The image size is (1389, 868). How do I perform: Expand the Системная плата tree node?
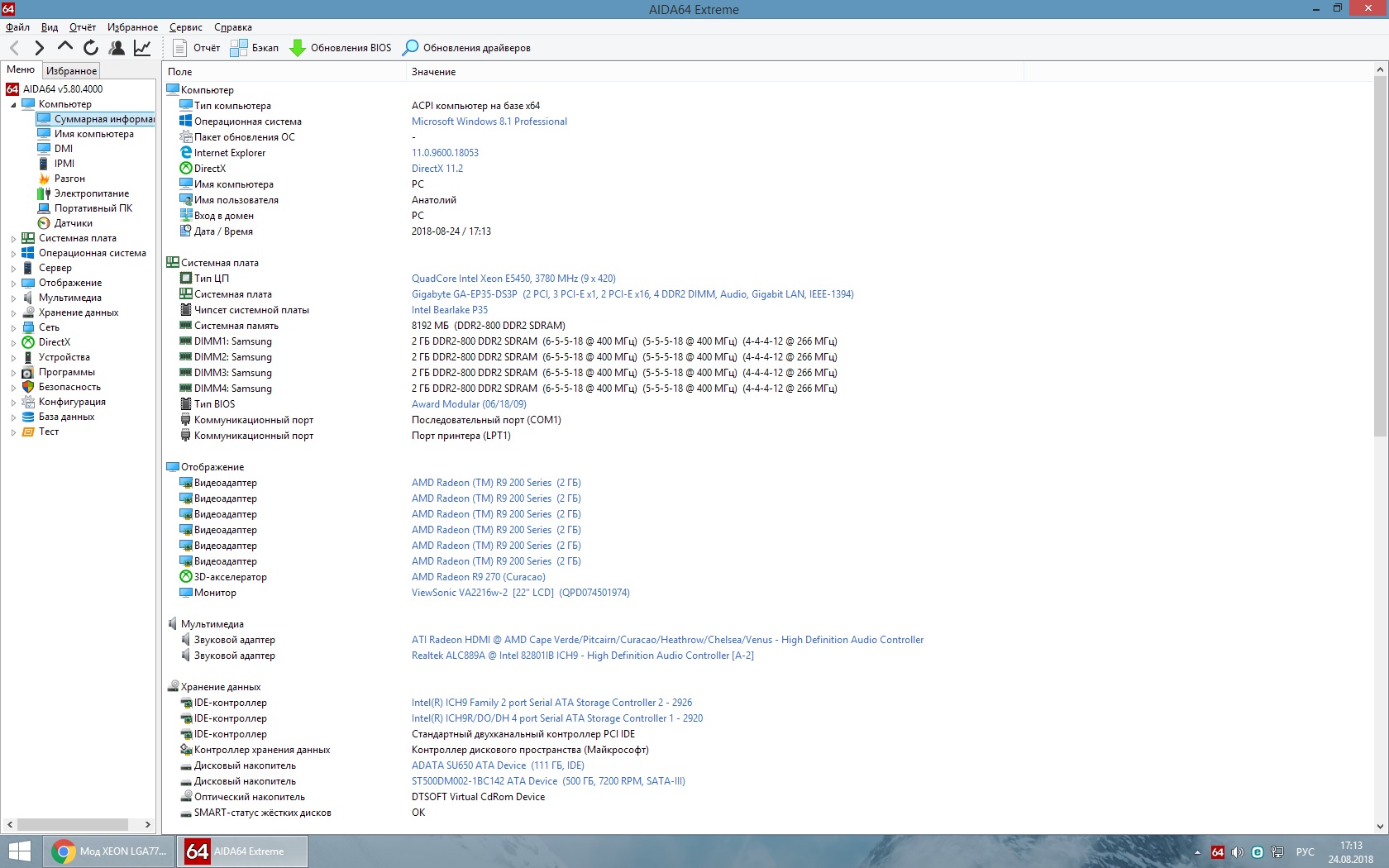[x=13, y=239]
